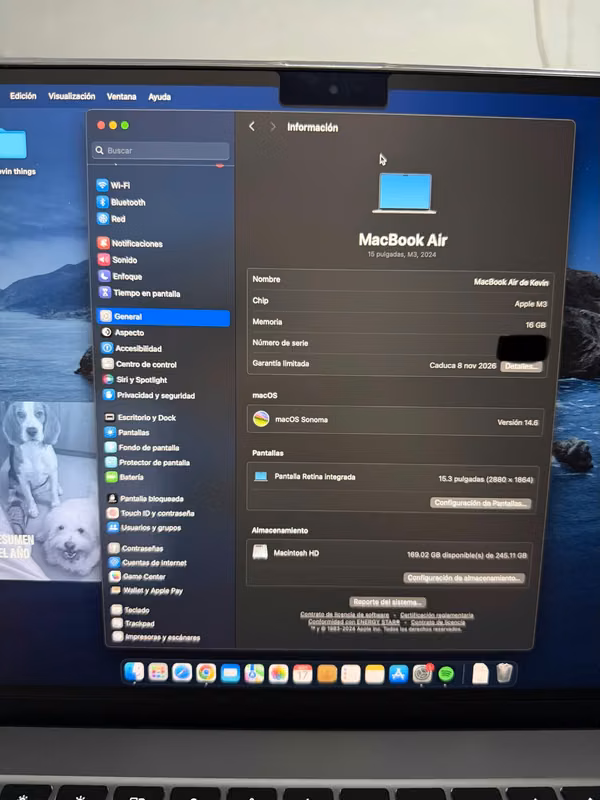Open Configuración de almacenamiento button
Viewport: 600px width, 800px height.
click(x=464, y=578)
